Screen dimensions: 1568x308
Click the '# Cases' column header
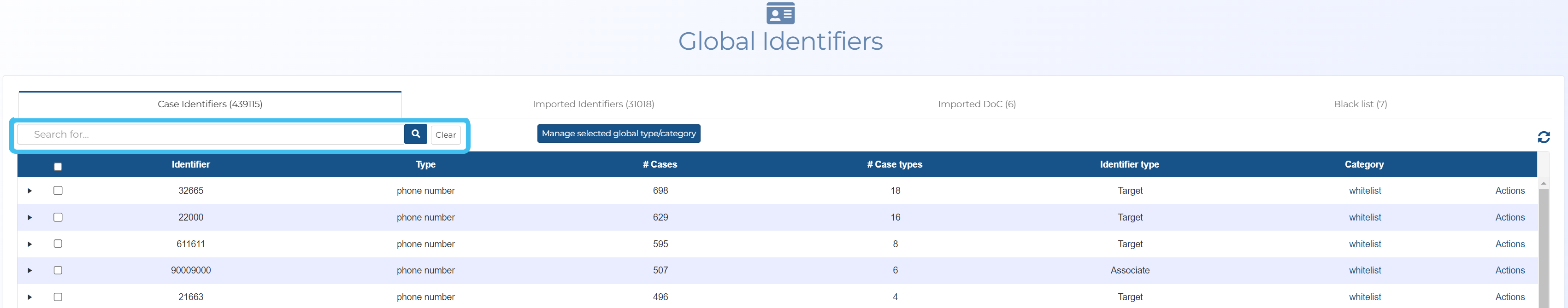coord(660,165)
